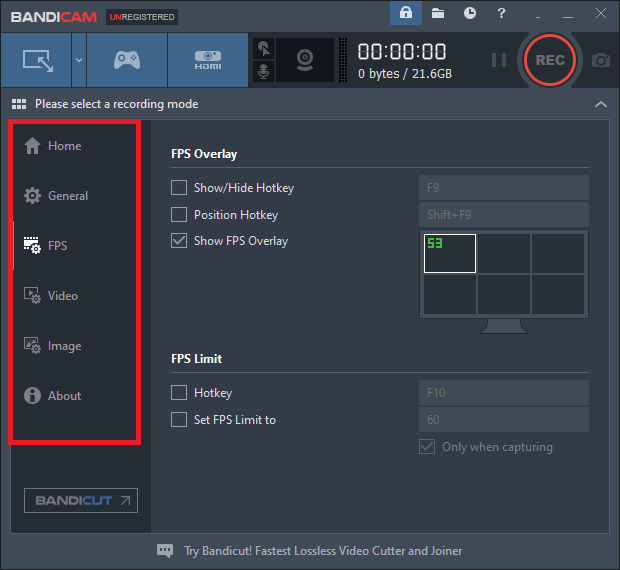Enable Set FPS Limit to checkbox
620x570 pixels.
click(x=179, y=420)
